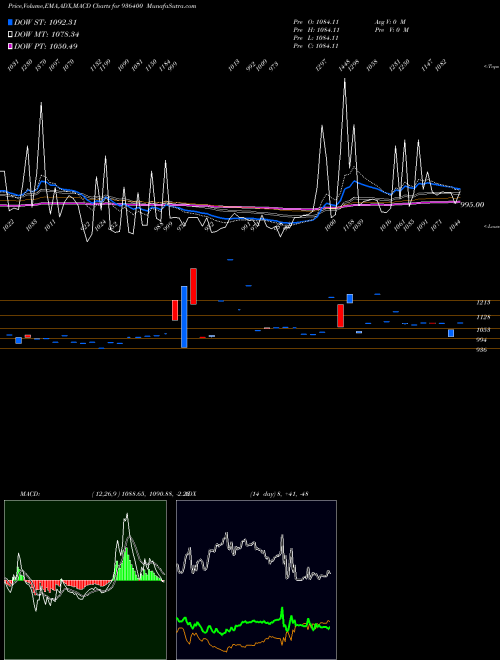Select the DOW ST: 1092.31 legend label
Screen dimensions: 500x660
coord(45,22)
